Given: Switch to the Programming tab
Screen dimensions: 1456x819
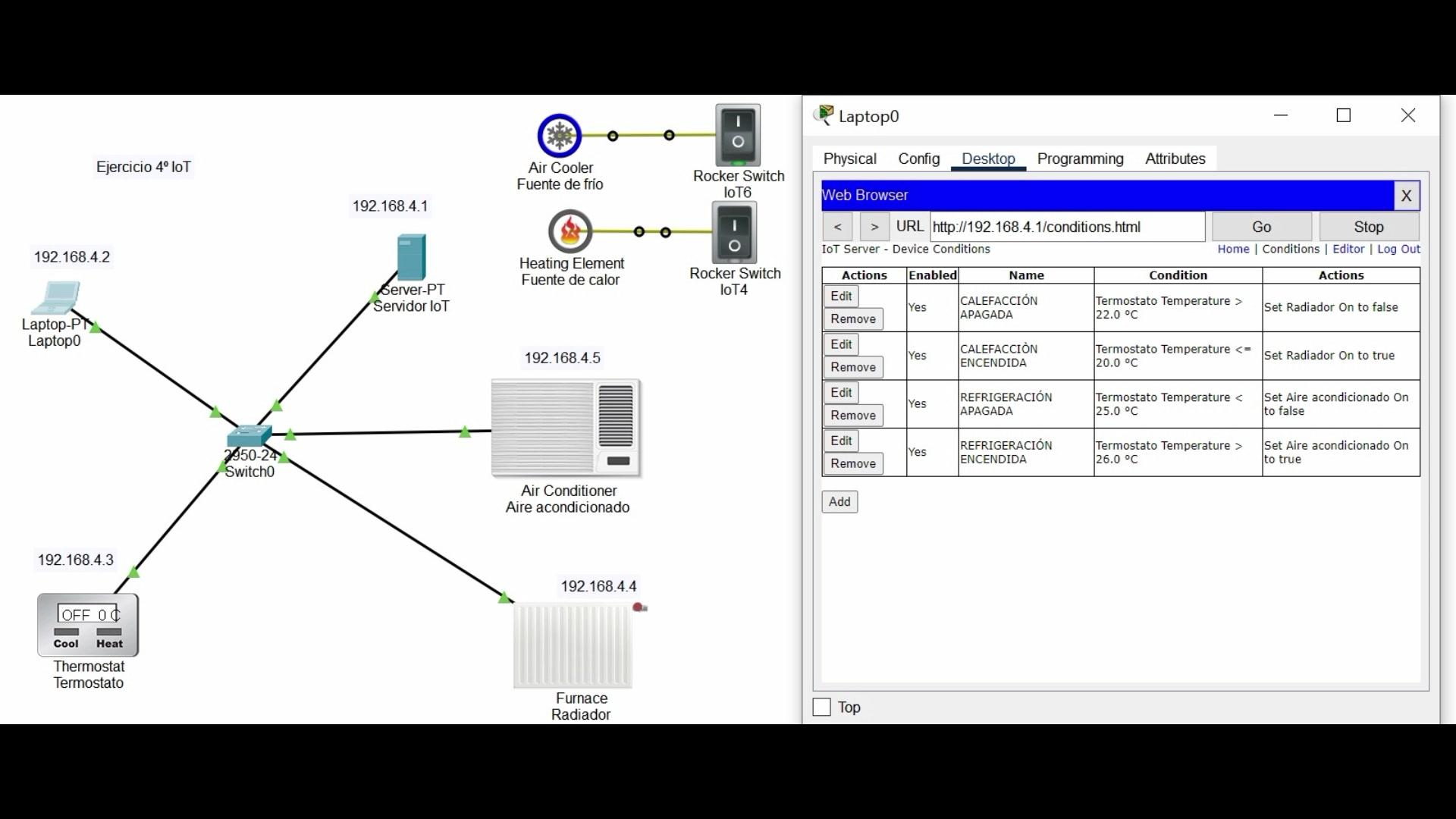Looking at the screenshot, I should click(x=1080, y=158).
